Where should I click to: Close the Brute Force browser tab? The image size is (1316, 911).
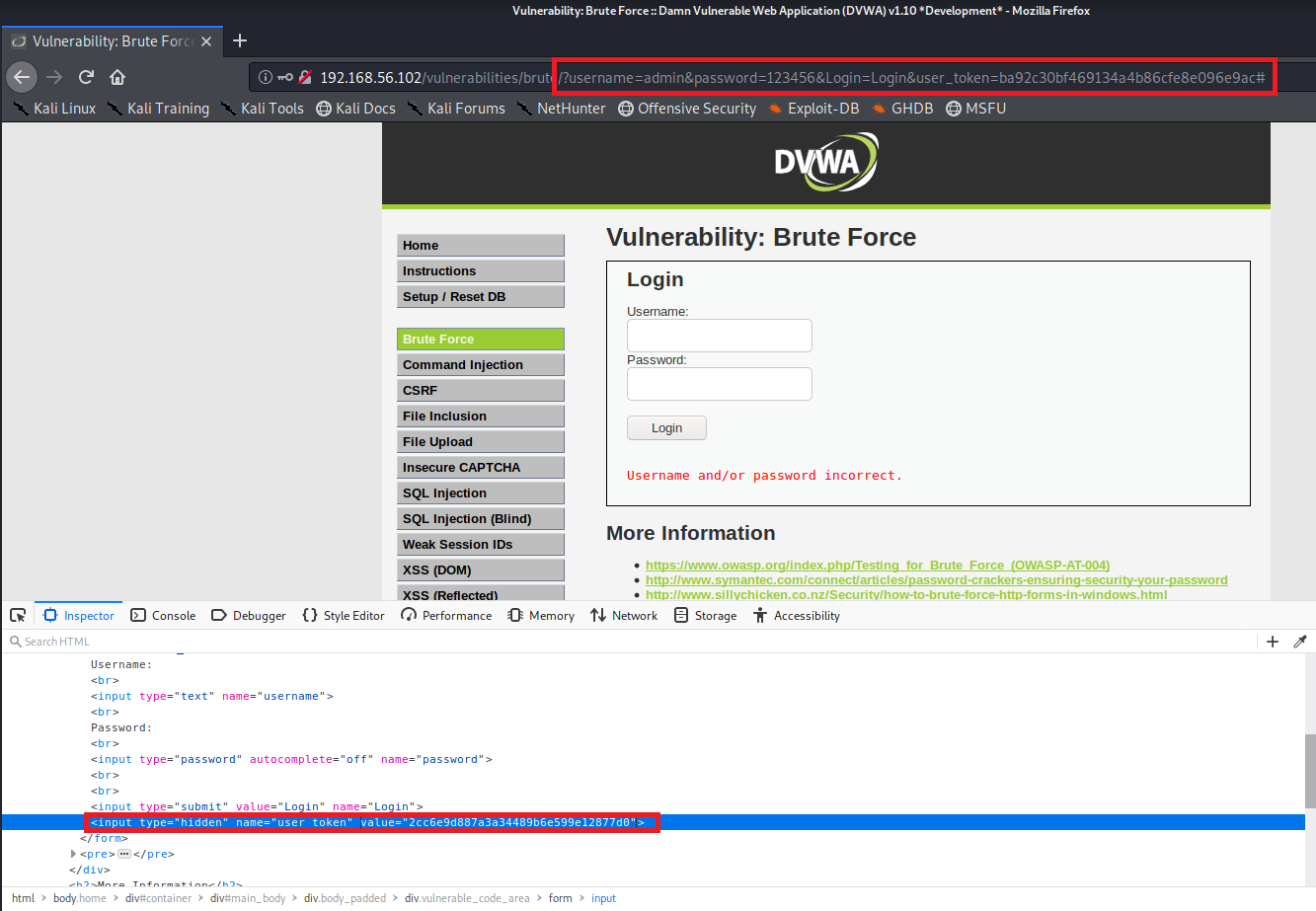coord(206,41)
